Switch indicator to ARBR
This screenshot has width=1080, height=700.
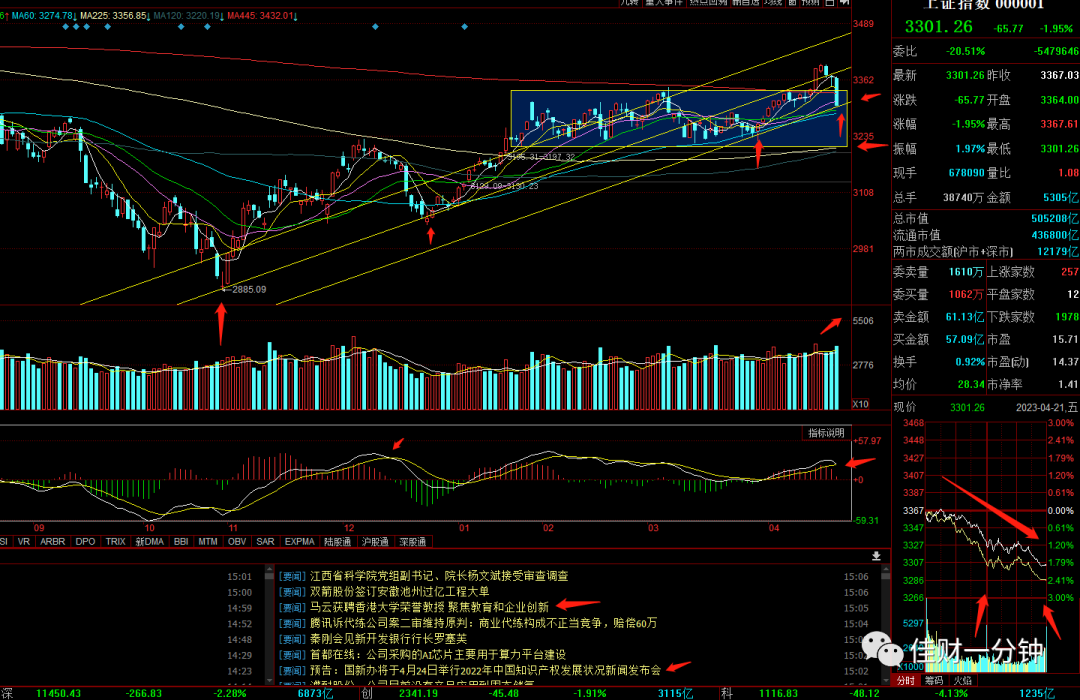(x=52, y=542)
